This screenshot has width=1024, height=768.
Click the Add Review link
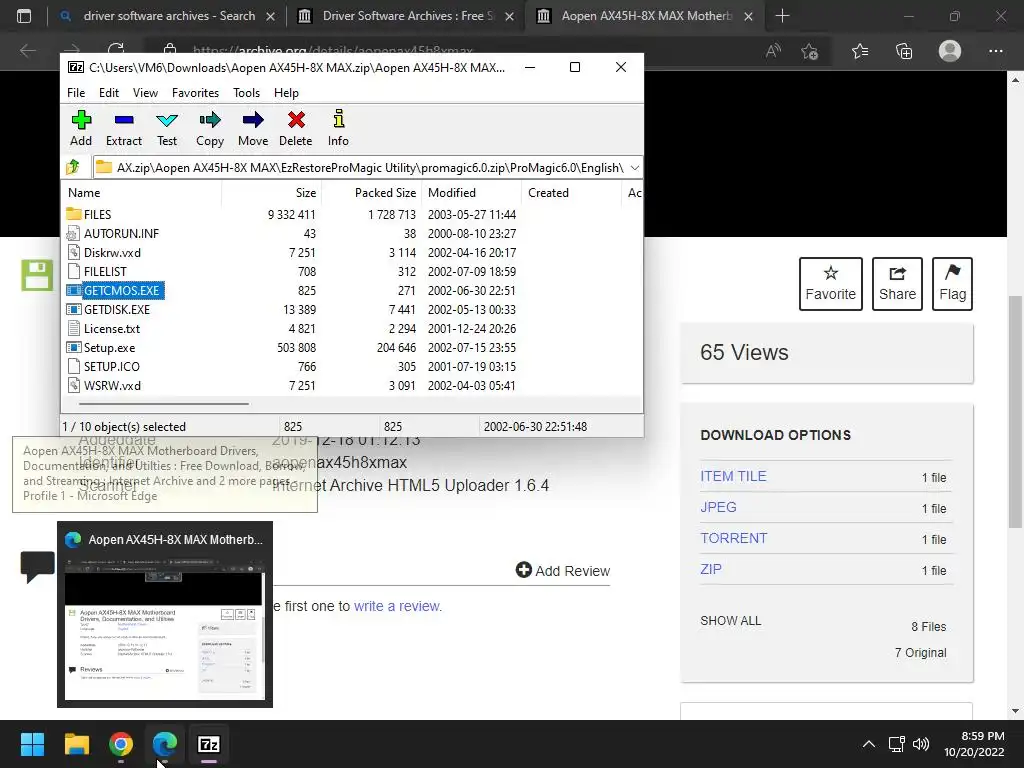point(563,570)
